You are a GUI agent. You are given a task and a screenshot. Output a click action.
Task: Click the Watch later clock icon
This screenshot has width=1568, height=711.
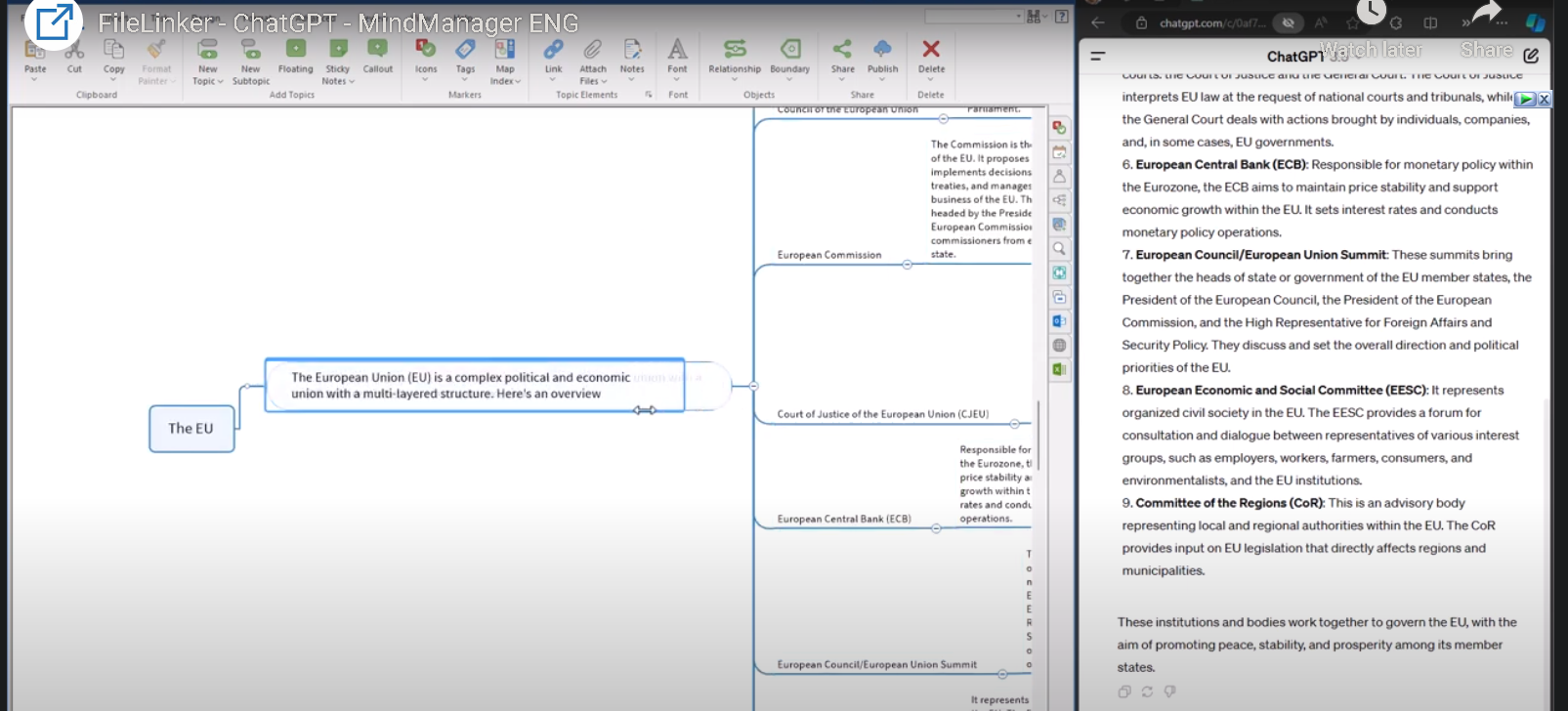(1371, 13)
